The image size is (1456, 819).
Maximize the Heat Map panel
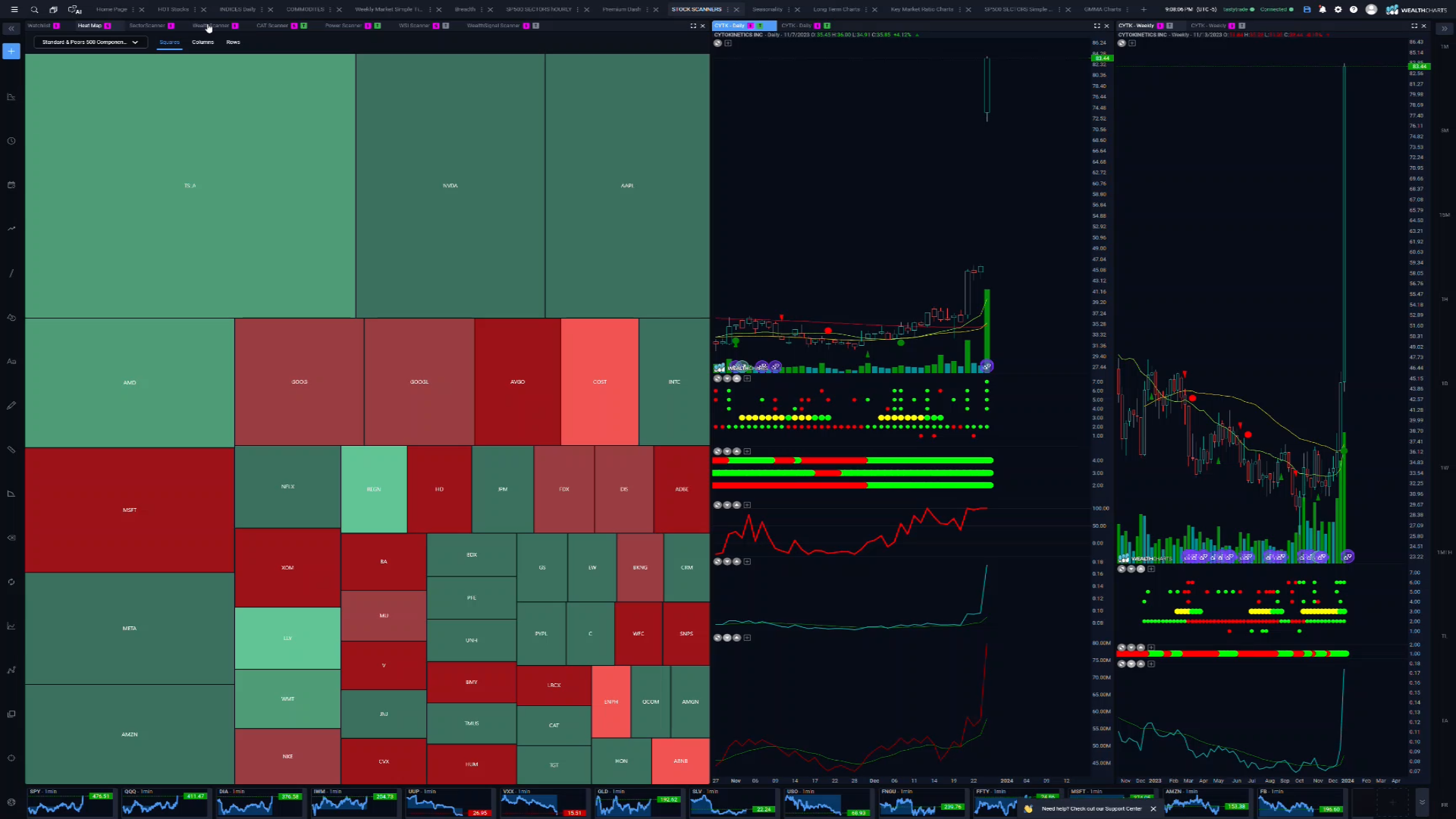pyautogui.click(x=693, y=26)
